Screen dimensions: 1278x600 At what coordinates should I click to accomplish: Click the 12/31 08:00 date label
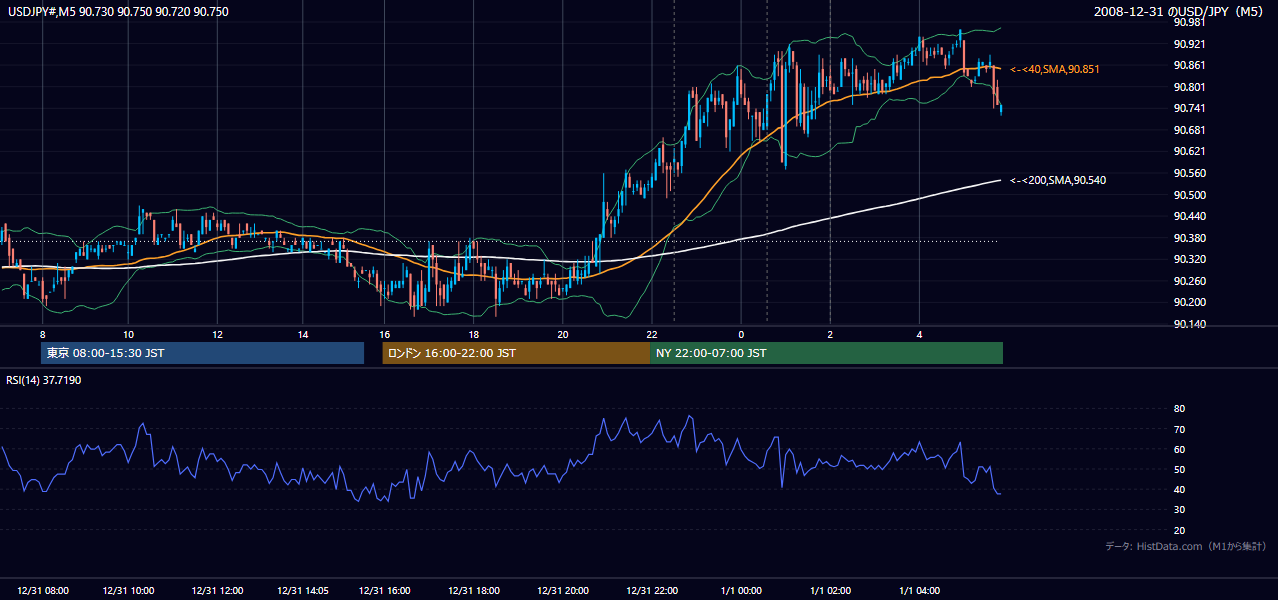click(43, 591)
